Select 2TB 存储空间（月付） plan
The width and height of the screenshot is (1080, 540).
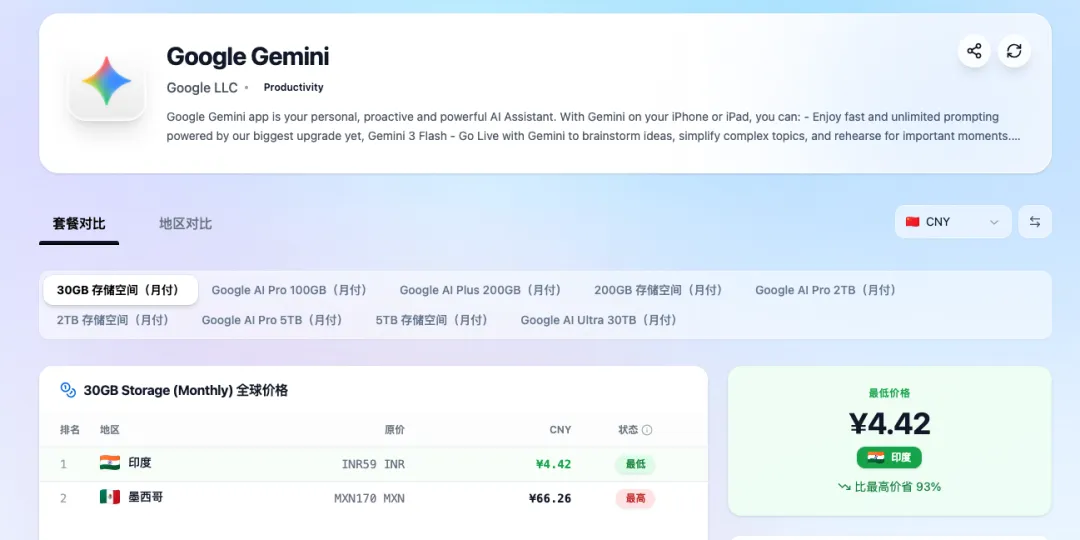coord(115,320)
